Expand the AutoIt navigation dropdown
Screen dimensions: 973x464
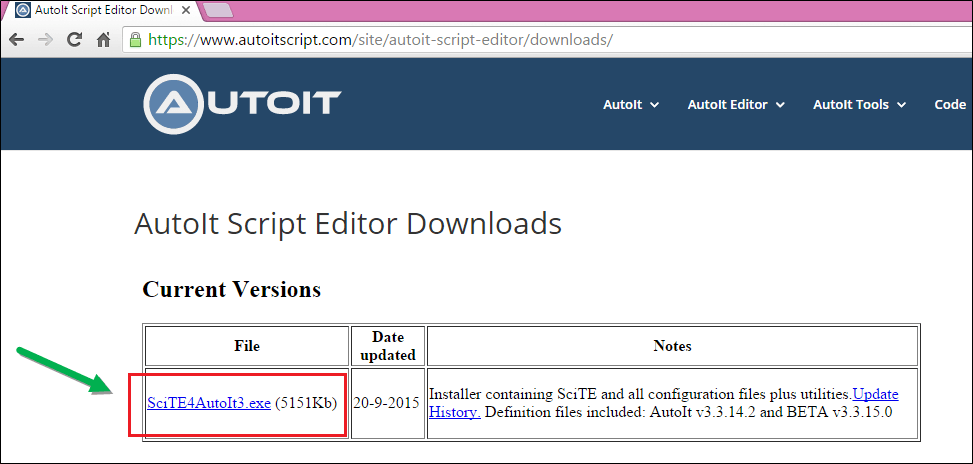[630, 105]
